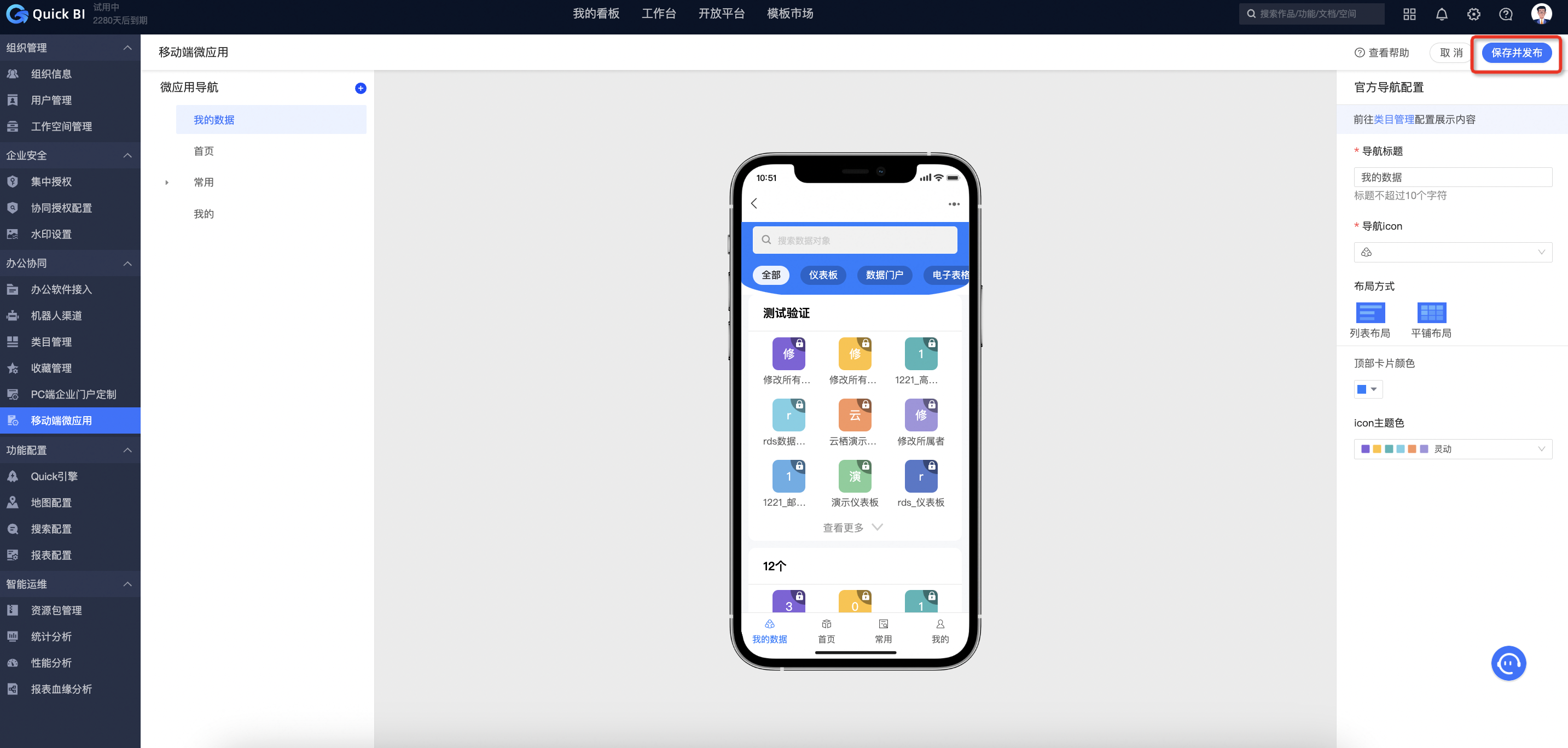Open the 工作台 top menu

[658, 13]
